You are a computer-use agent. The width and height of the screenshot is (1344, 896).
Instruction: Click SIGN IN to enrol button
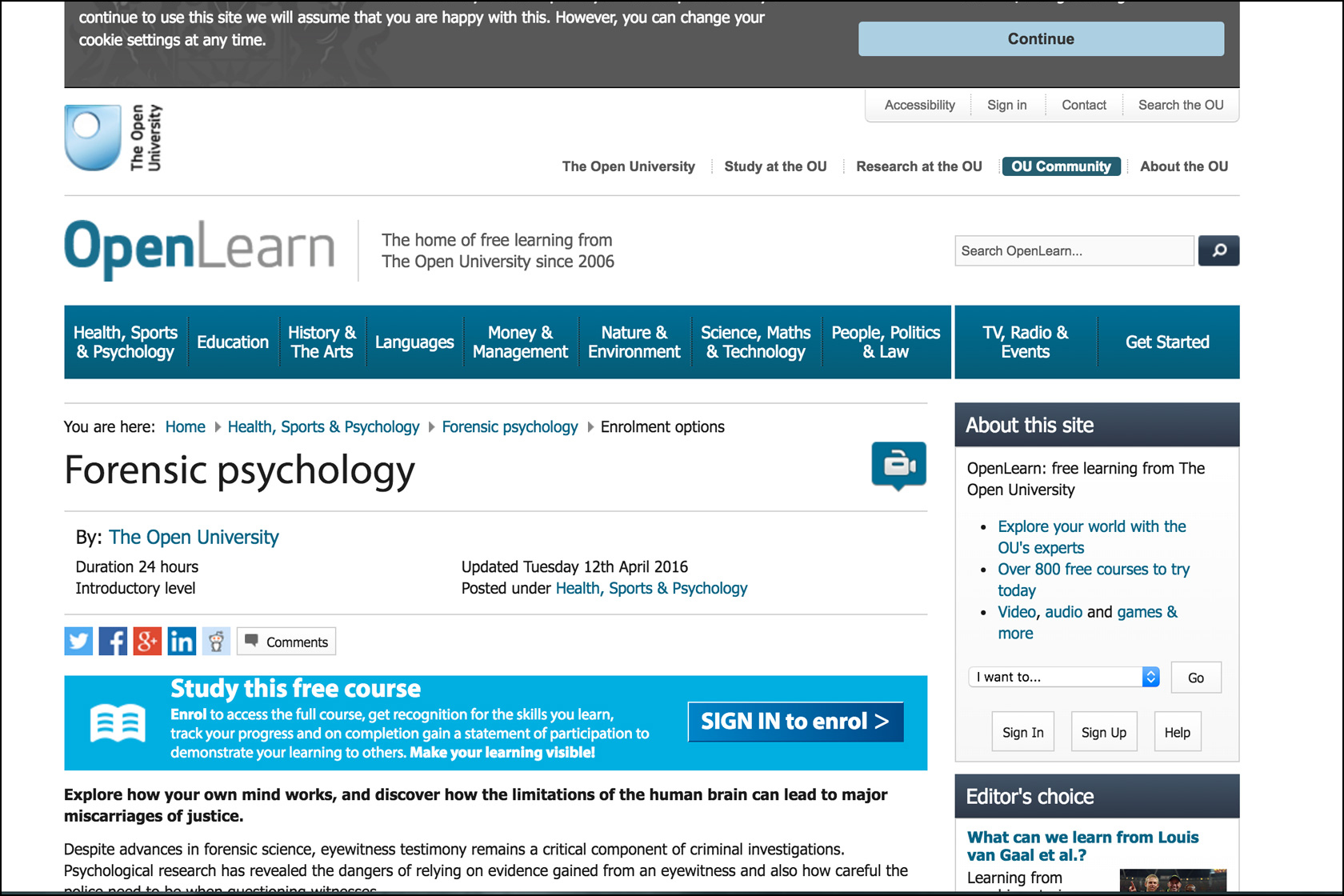click(795, 722)
